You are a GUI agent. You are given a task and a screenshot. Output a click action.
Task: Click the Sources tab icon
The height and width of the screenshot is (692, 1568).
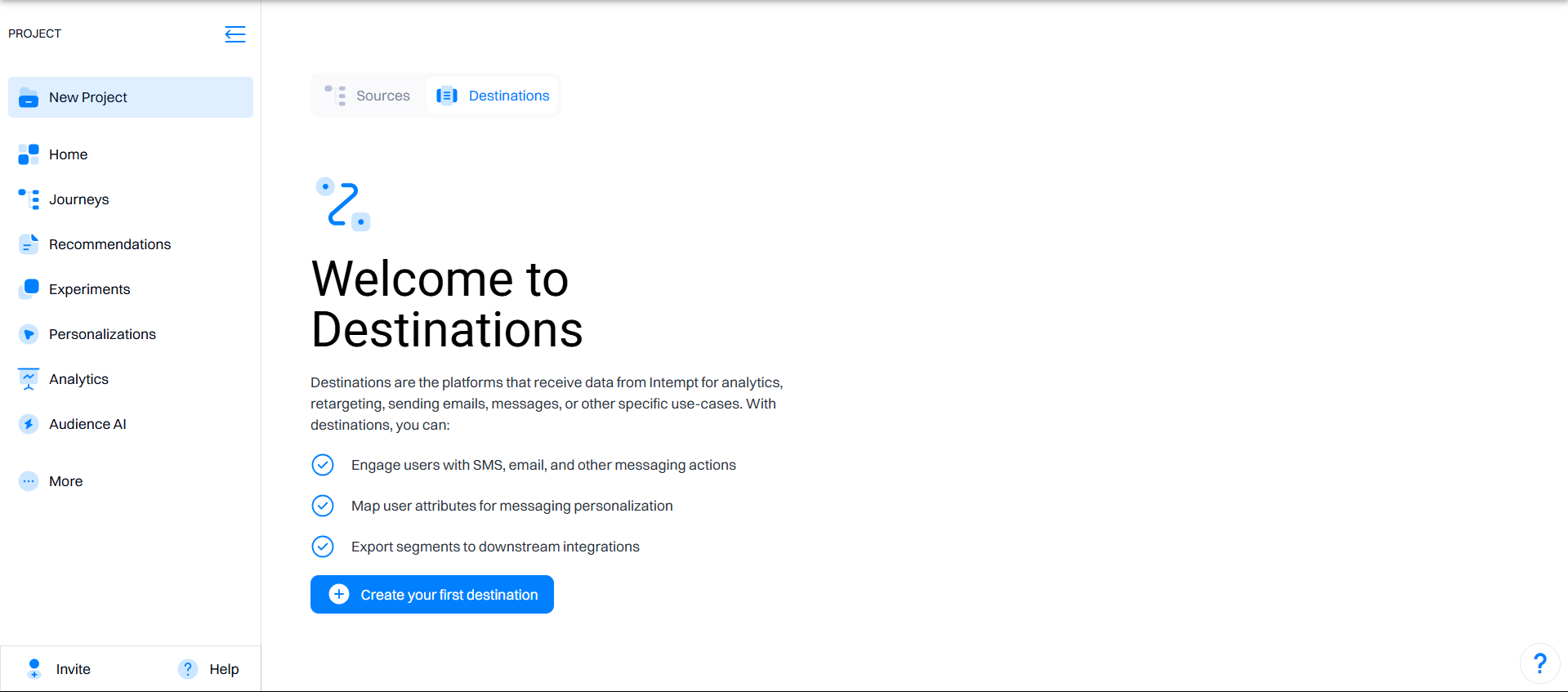(335, 96)
